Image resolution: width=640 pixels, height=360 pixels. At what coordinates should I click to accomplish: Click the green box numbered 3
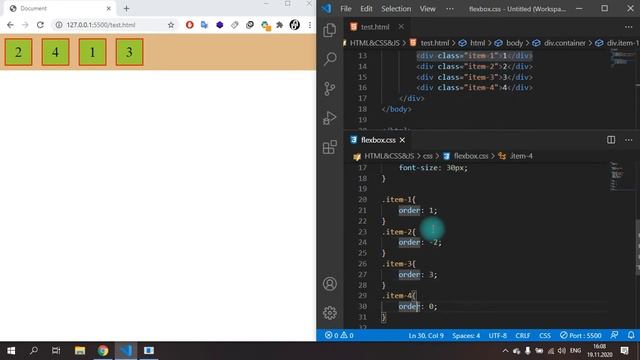click(129, 52)
